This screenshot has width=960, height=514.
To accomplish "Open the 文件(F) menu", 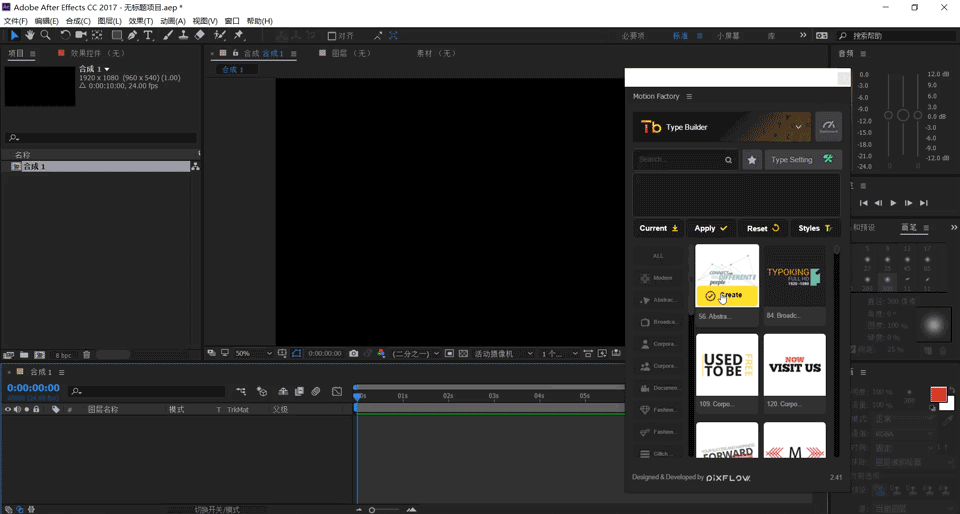I will [x=15, y=21].
